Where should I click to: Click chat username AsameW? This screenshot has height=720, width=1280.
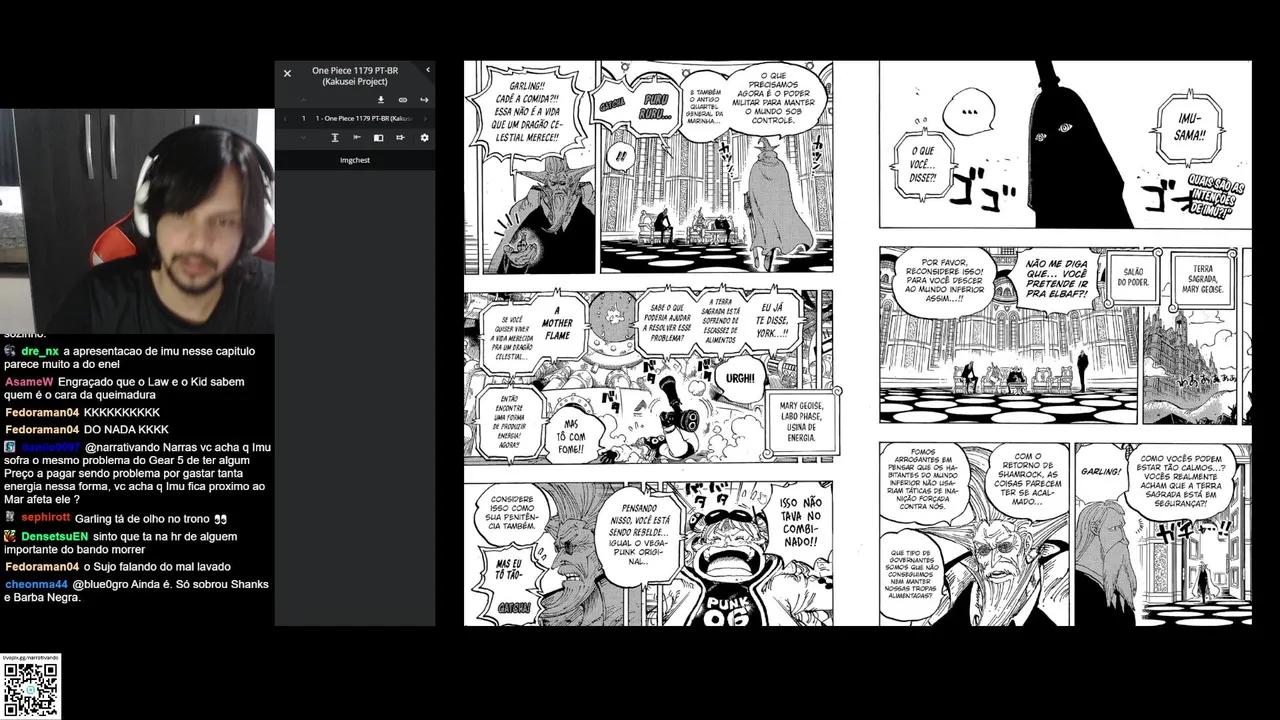[29, 382]
